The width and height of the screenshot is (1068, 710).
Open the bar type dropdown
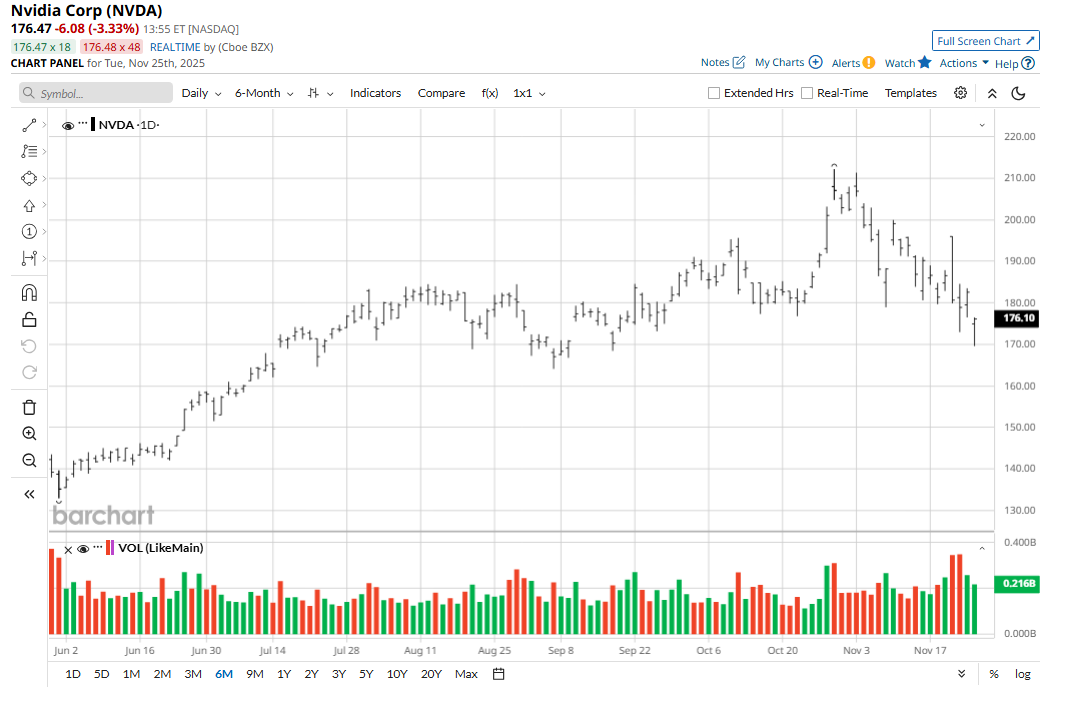tap(320, 93)
